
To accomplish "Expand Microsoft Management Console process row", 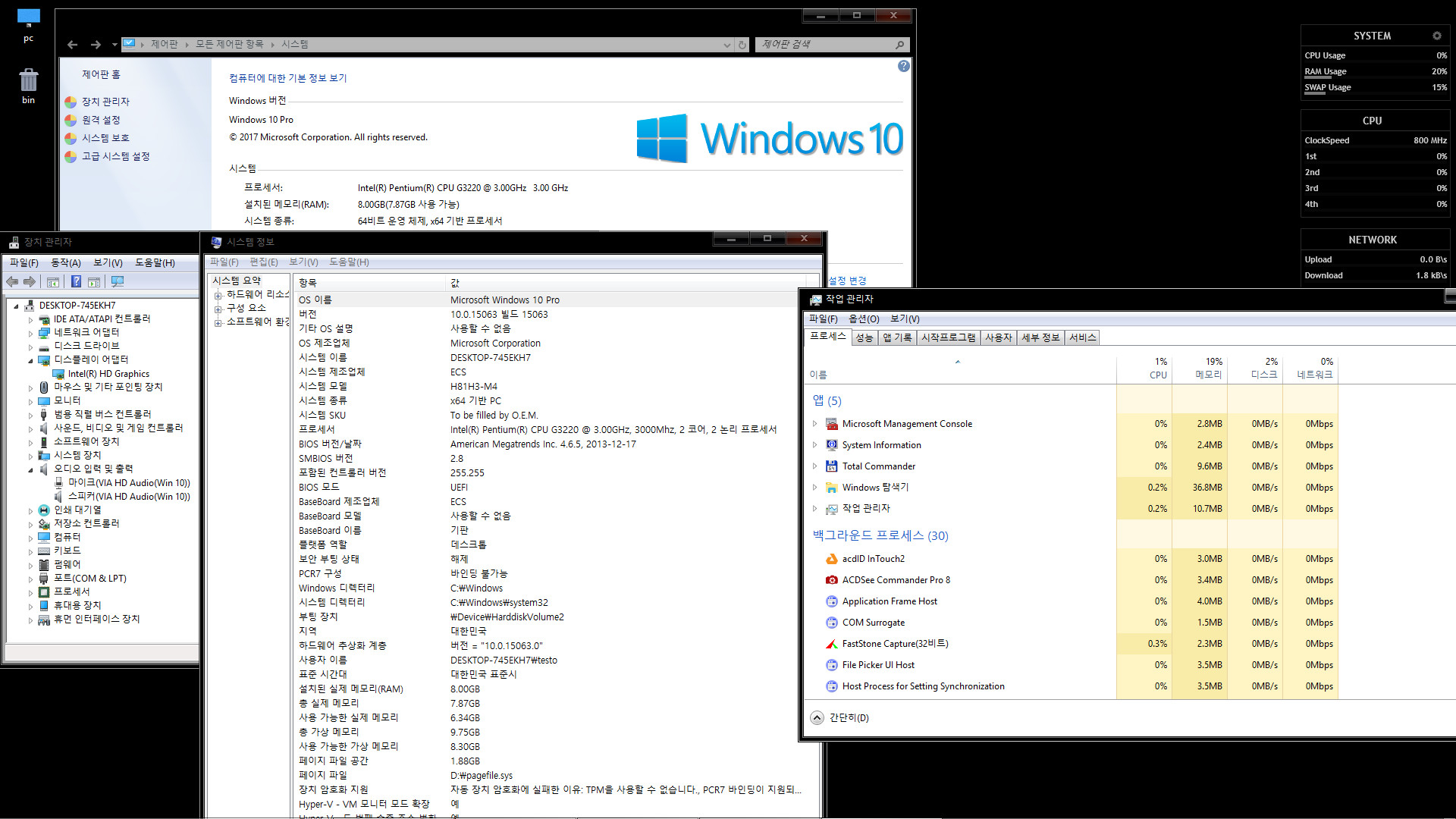I will 815,424.
